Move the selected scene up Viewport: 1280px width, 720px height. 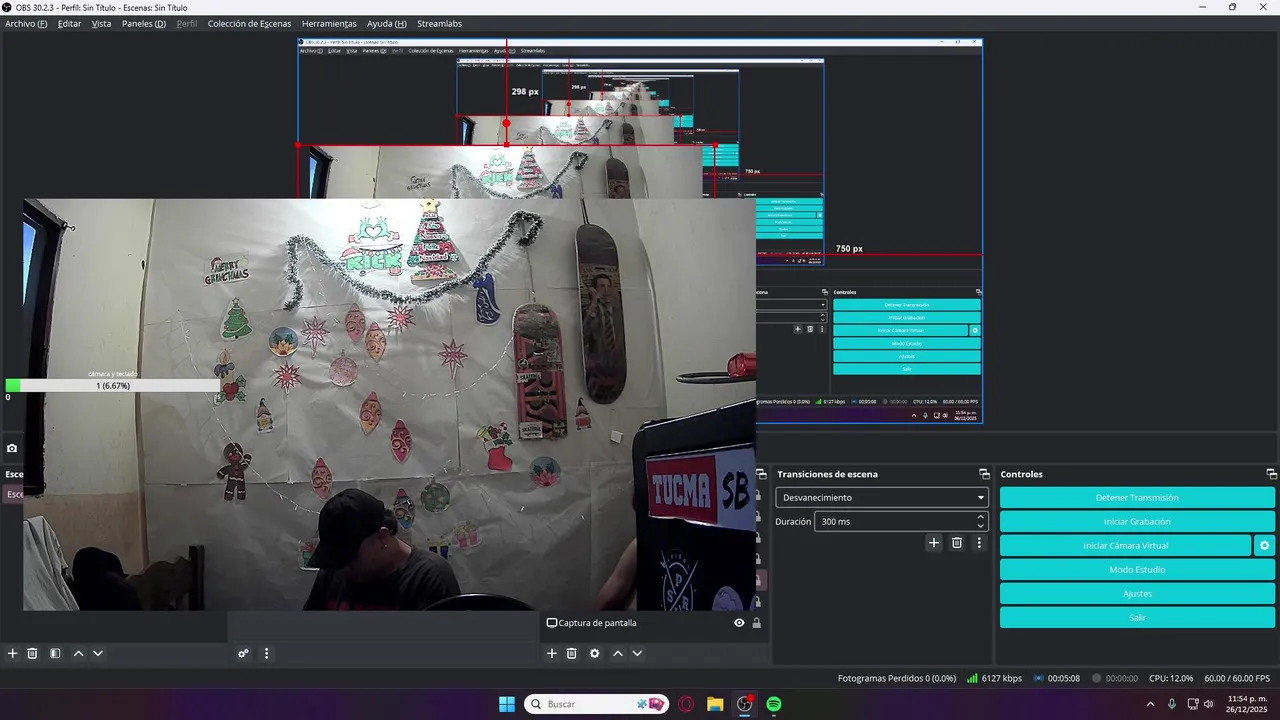point(78,653)
